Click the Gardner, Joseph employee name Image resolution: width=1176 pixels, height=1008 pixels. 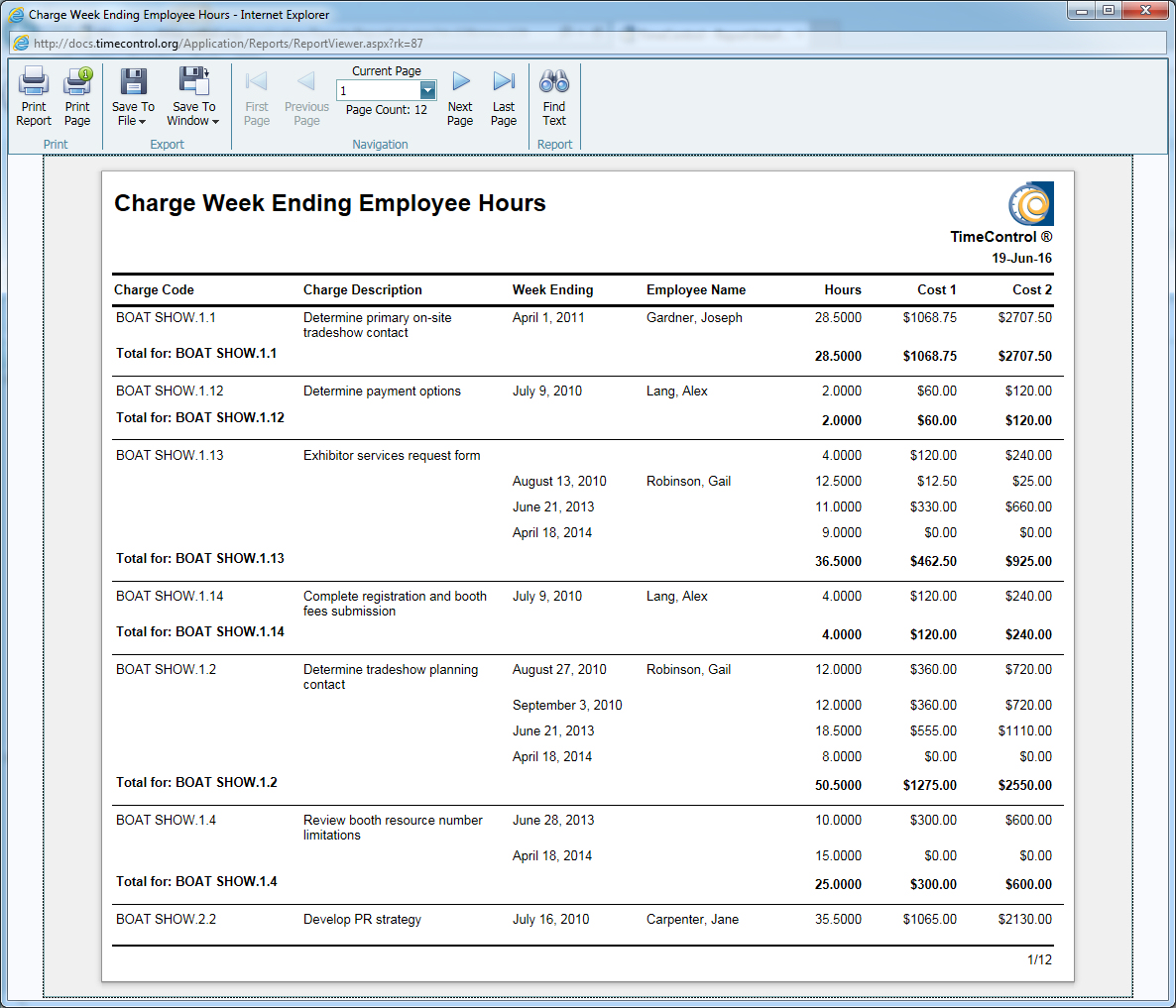tap(694, 318)
